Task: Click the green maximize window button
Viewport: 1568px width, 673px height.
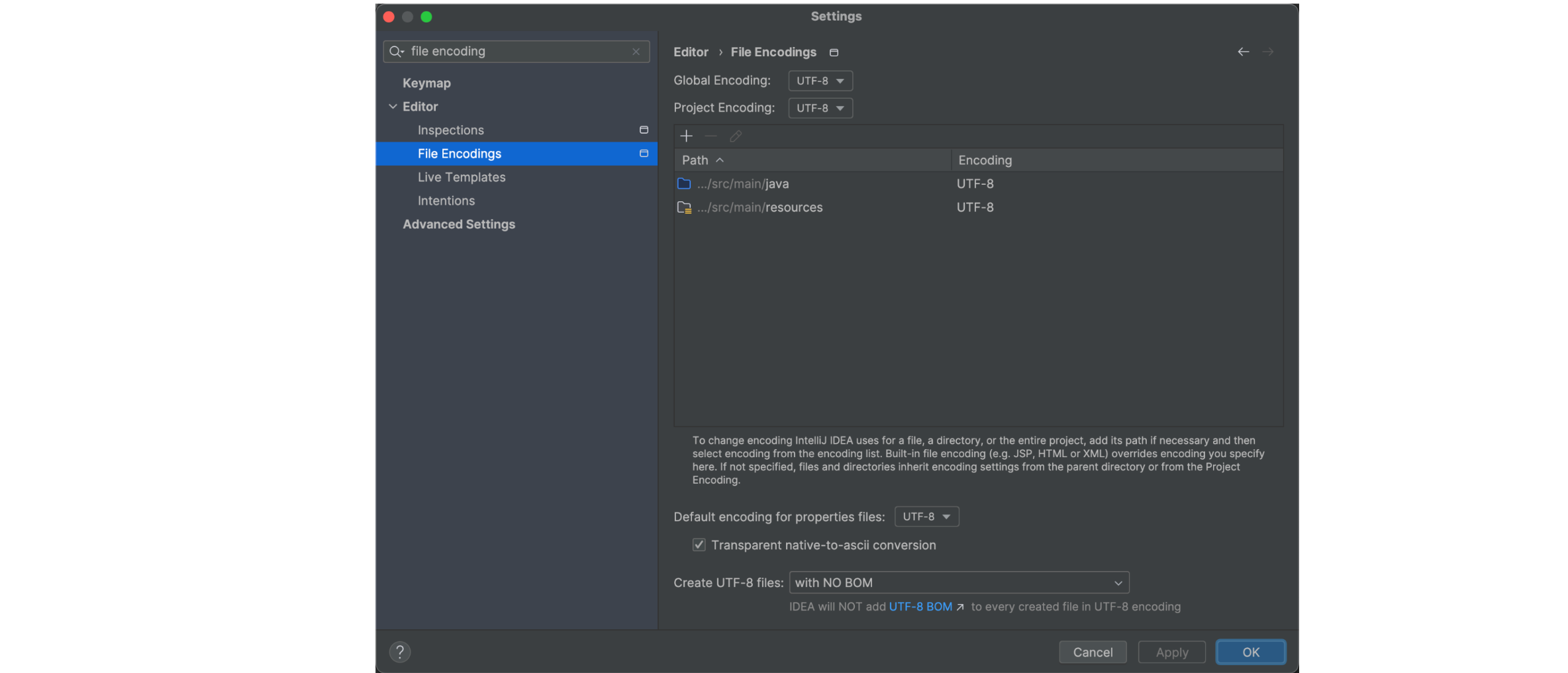Action: 426,17
